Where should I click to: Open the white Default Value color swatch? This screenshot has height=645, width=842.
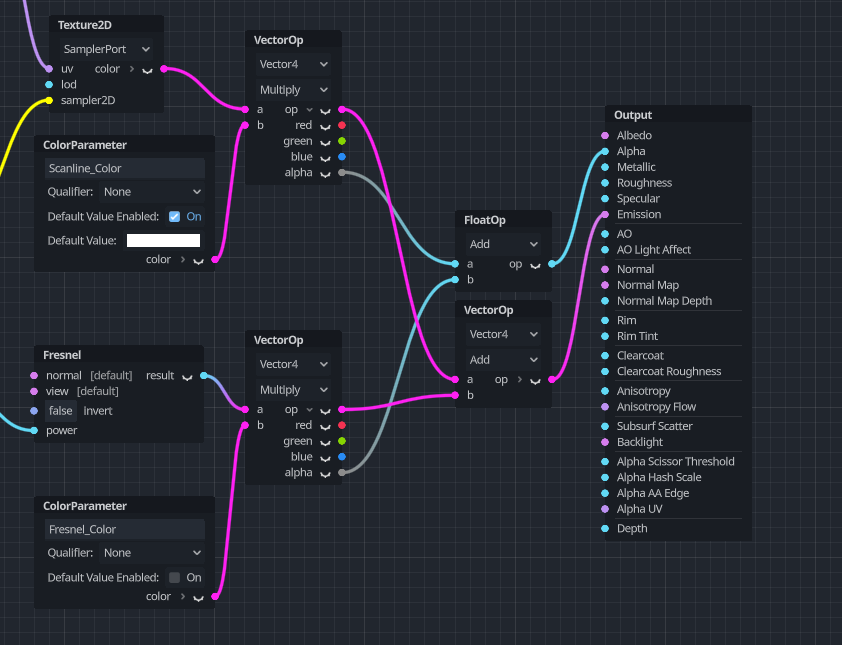(x=163, y=241)
